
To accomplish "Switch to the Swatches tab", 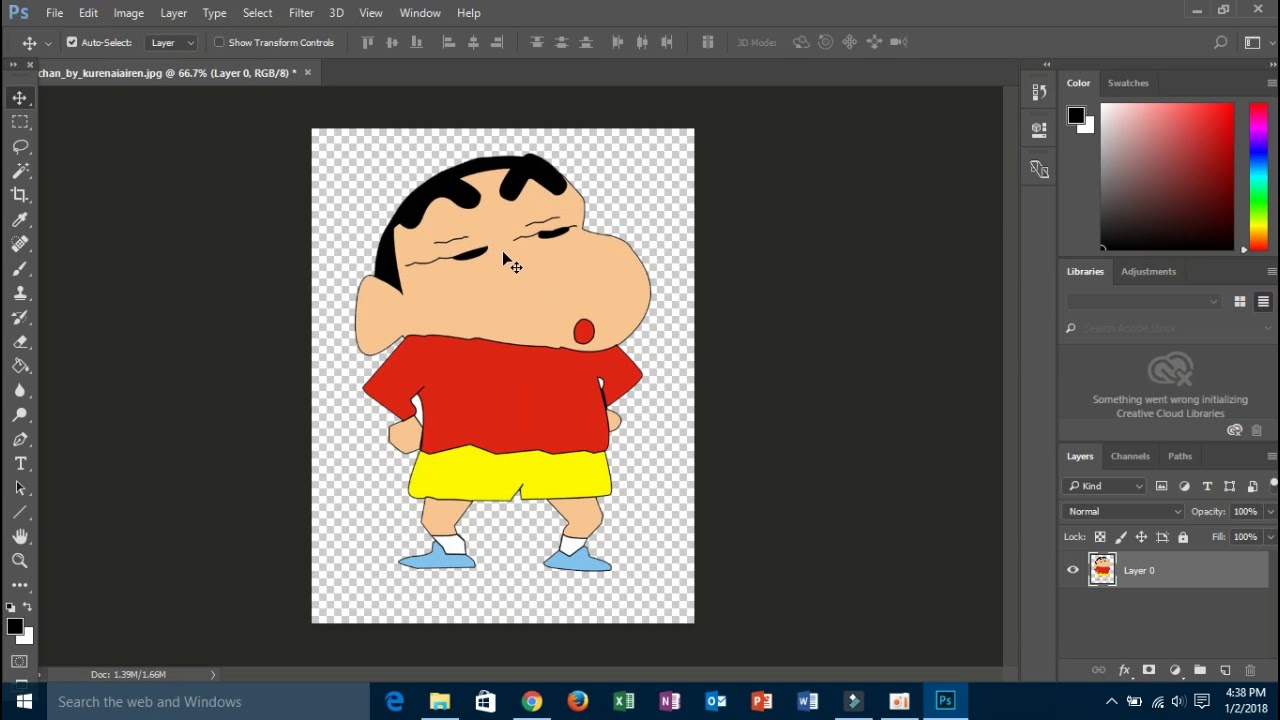I will pyautogui.click(x=1128, y=83).
